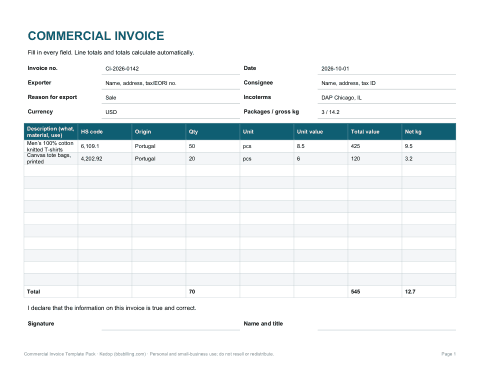Click the blank Name and title line field
The image size is (480, 371).
[x=387, y=324]
